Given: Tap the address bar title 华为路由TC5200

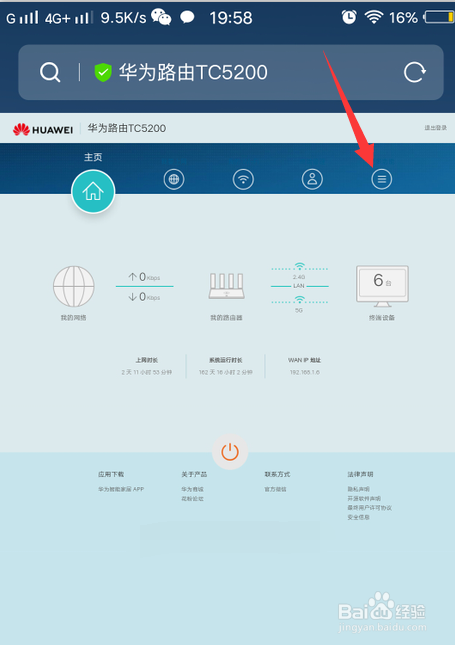Looking at the screenshot, I should tap(193, 72).
